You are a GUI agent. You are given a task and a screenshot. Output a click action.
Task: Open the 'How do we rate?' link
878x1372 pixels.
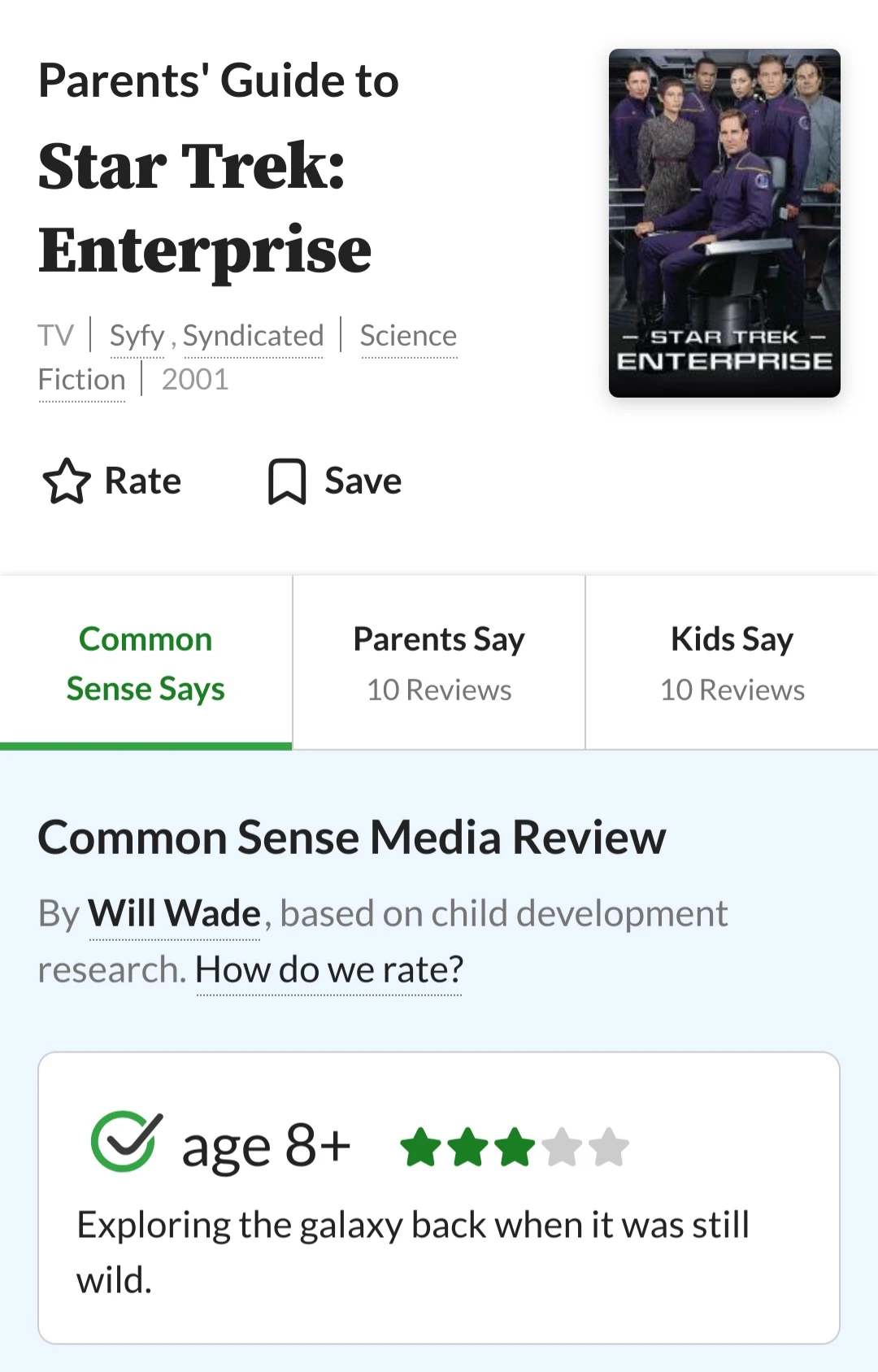328,969
